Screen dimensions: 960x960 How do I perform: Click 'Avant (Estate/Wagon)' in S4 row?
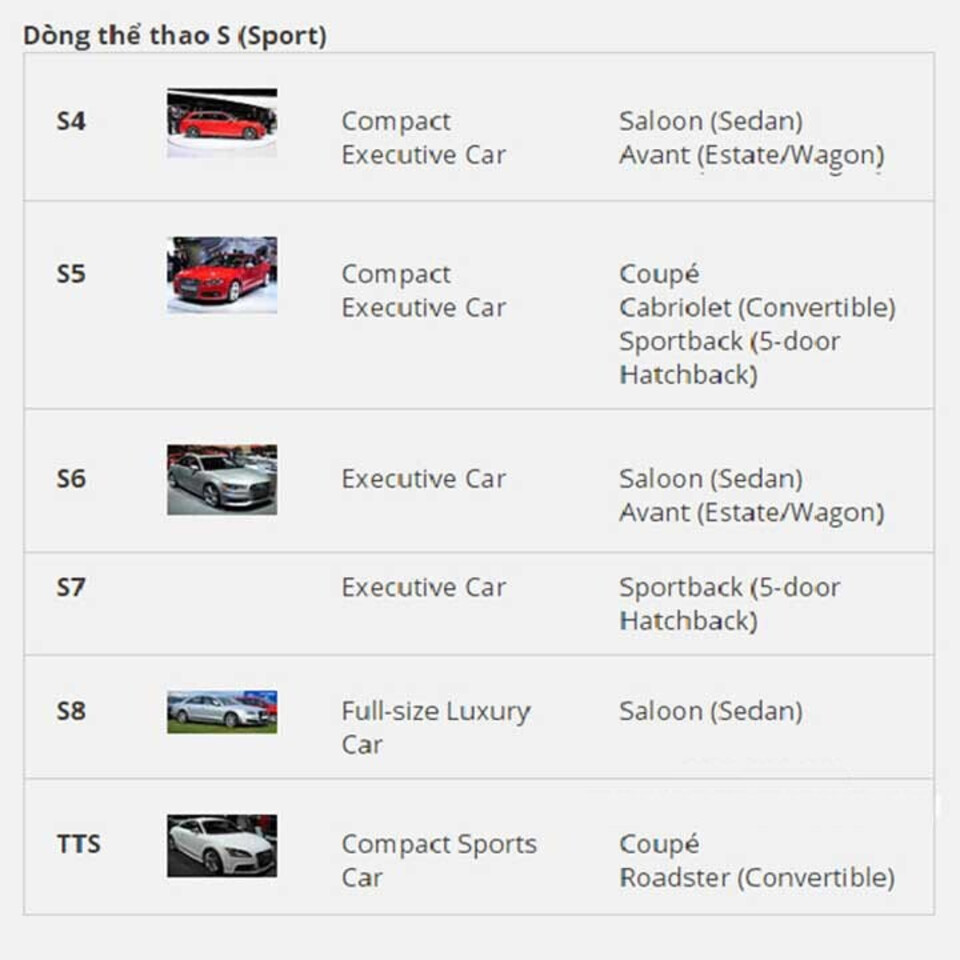(x=751, y=155)
